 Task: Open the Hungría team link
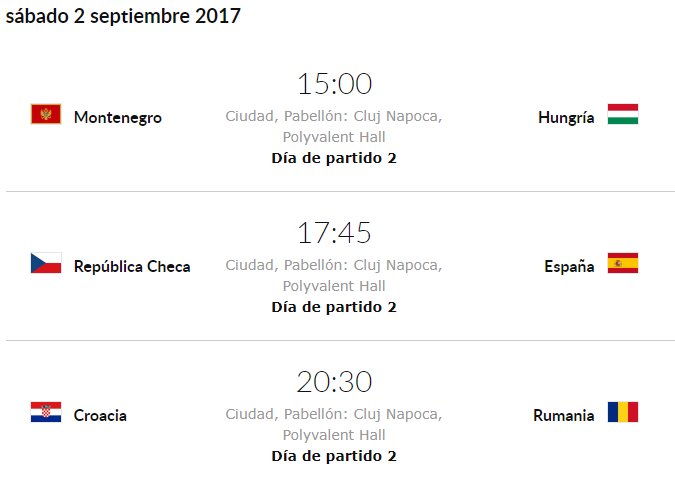click(566, 117)
